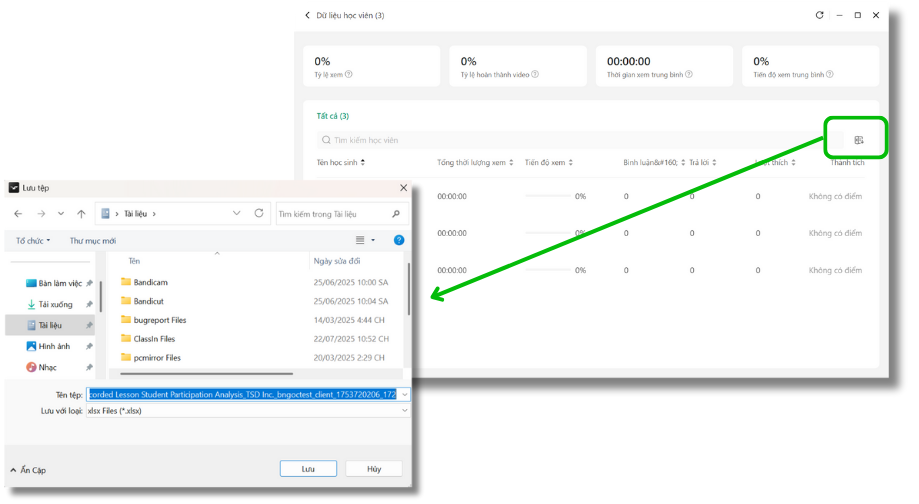Click help icon next to Tỷ lệ hoàn thành video

point(536,74)
